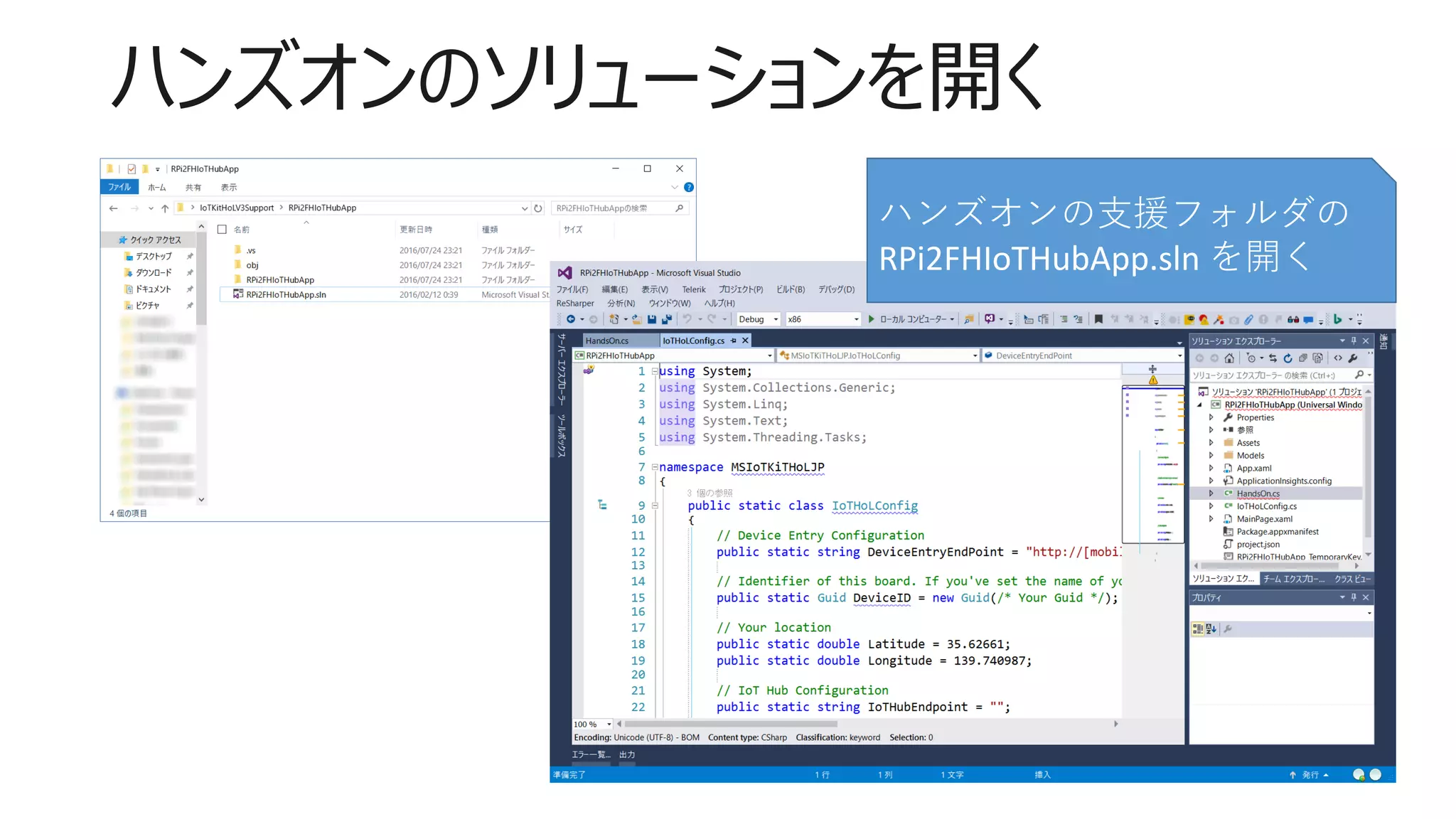
Task: Click the Navigate Backward arrow in Visual Studio toolbar
Action: (x=570, y=320)
